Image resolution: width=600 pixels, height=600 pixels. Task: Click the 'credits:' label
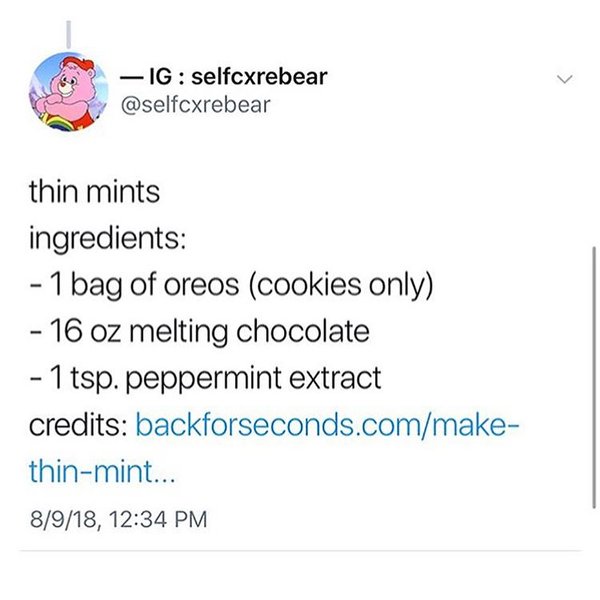point(76,427)
